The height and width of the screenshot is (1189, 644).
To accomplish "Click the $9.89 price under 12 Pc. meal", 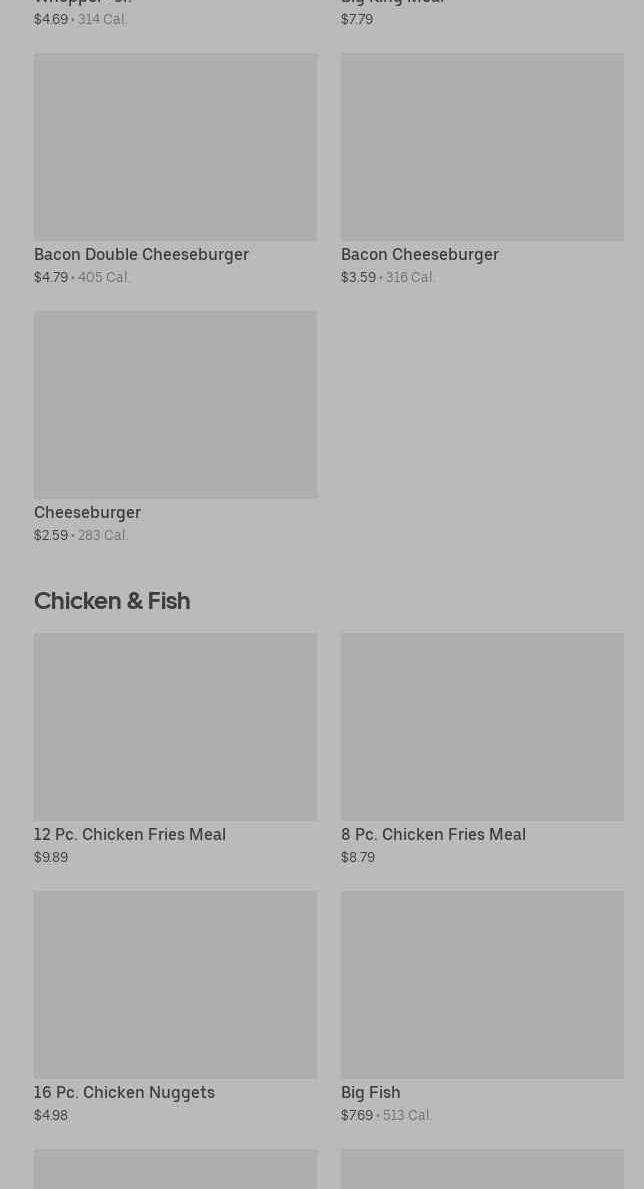I will click(51, 857).
